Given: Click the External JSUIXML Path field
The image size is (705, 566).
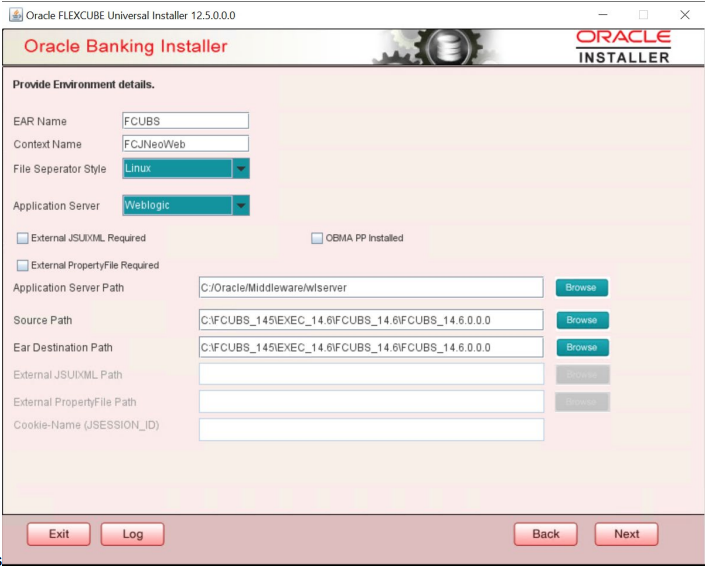Looking at the screenshot, I should click(x=371, y=374).
